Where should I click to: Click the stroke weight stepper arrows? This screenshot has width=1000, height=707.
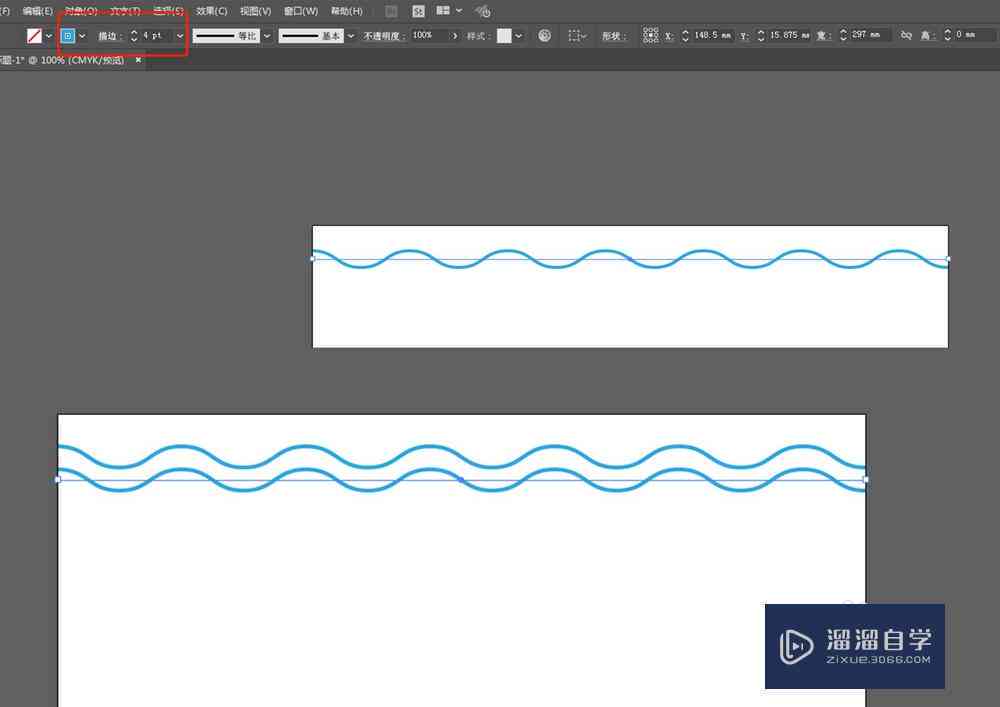pyautogui.click(x=134, y=36)
